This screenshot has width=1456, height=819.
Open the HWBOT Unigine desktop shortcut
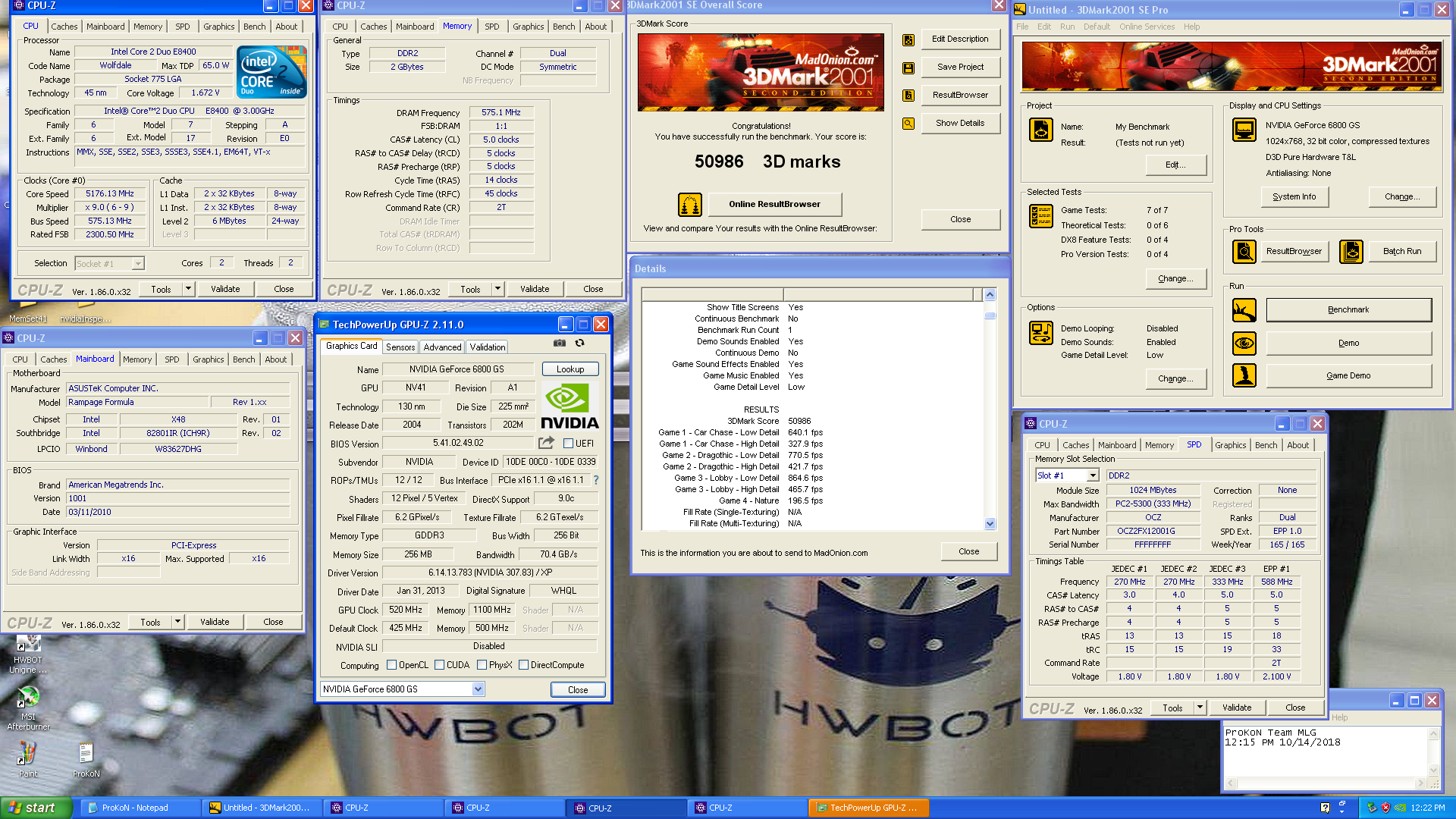tap(28, 654)
